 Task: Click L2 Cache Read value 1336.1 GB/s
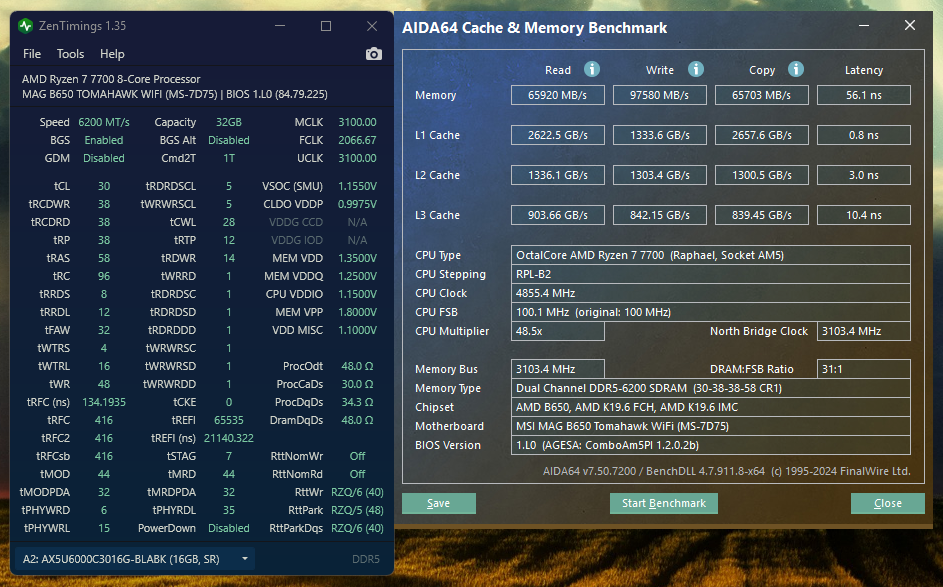pos(558,175)
